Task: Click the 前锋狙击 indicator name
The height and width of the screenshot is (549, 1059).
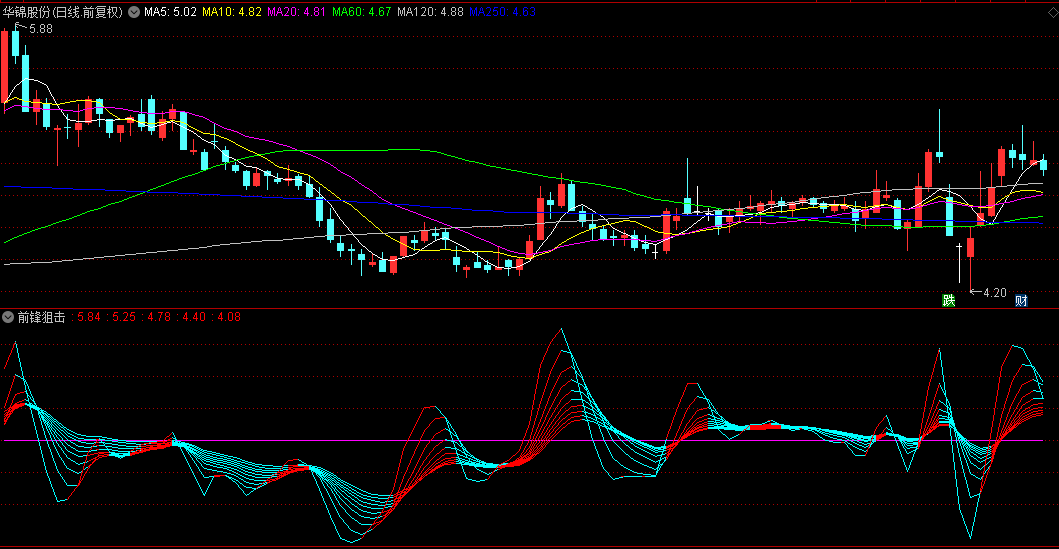Action: point(41,317)
